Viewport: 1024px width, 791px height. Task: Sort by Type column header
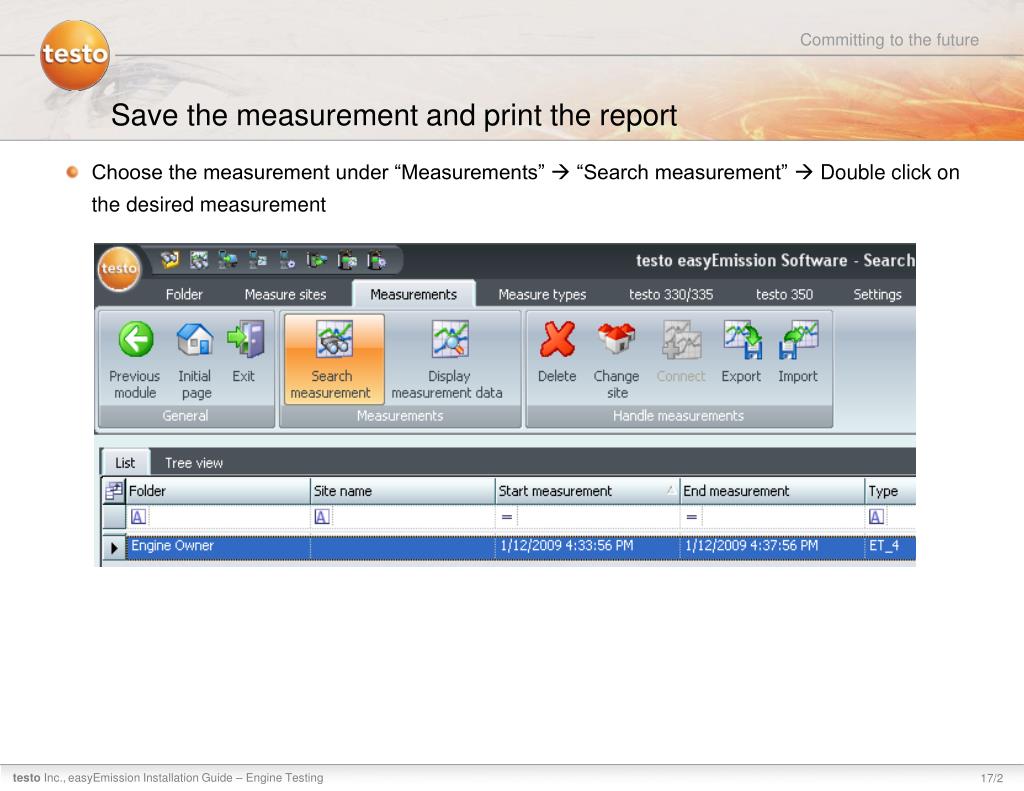pos(891,491)
